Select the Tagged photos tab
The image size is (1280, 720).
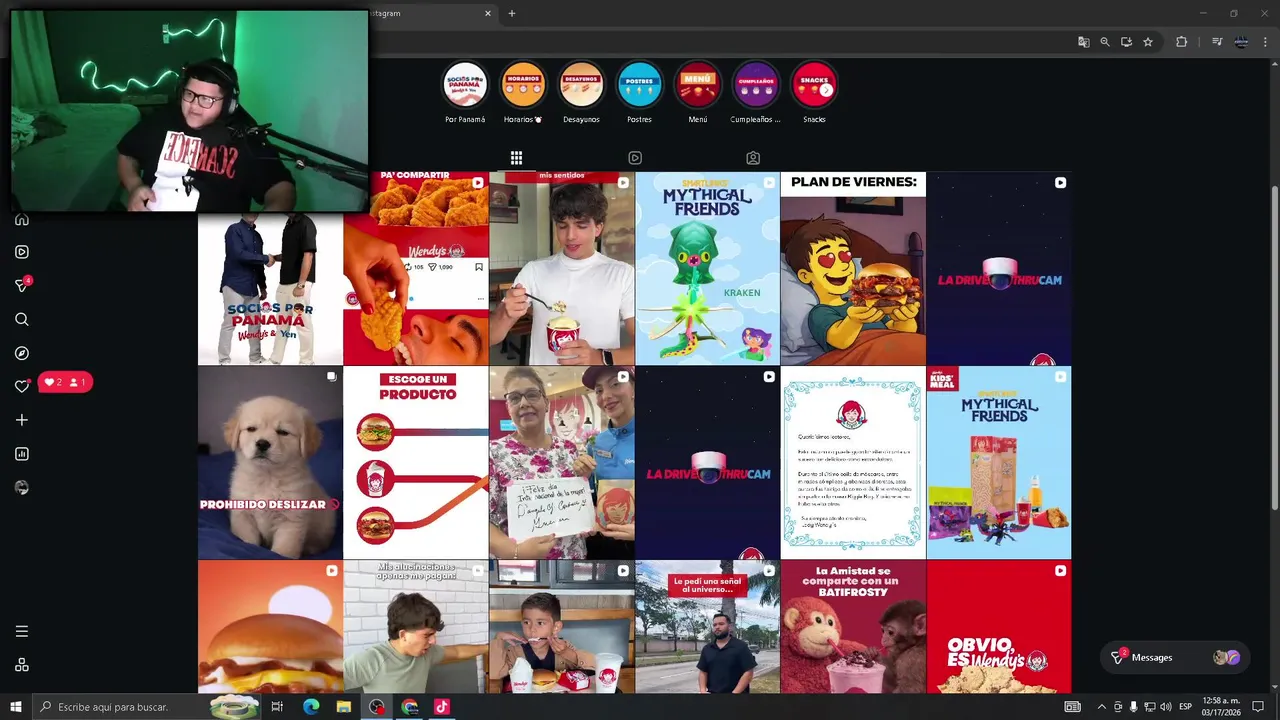(x=753, y=158)
